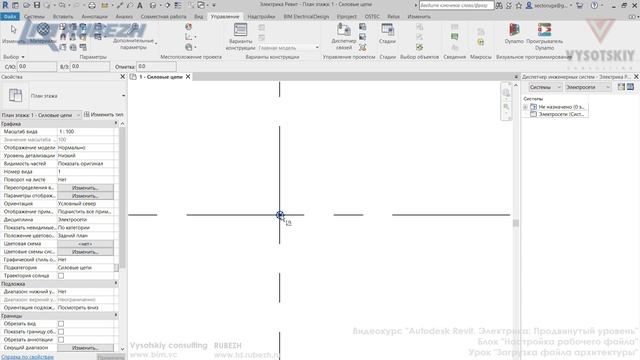Click Изменить button for Цветовые схемы систем
The height and width of the screenshot is (360, 640).
85,252
